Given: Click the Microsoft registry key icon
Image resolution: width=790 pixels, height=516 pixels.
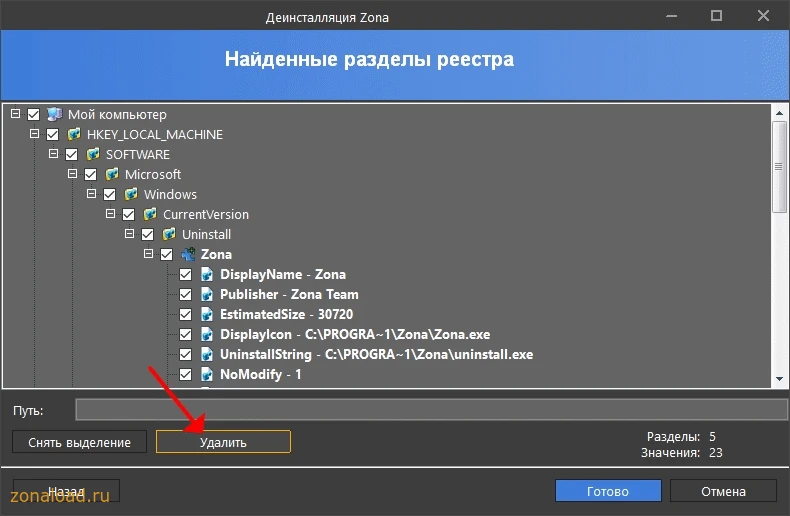Looking at the screenshot, I should coord(111,174).
